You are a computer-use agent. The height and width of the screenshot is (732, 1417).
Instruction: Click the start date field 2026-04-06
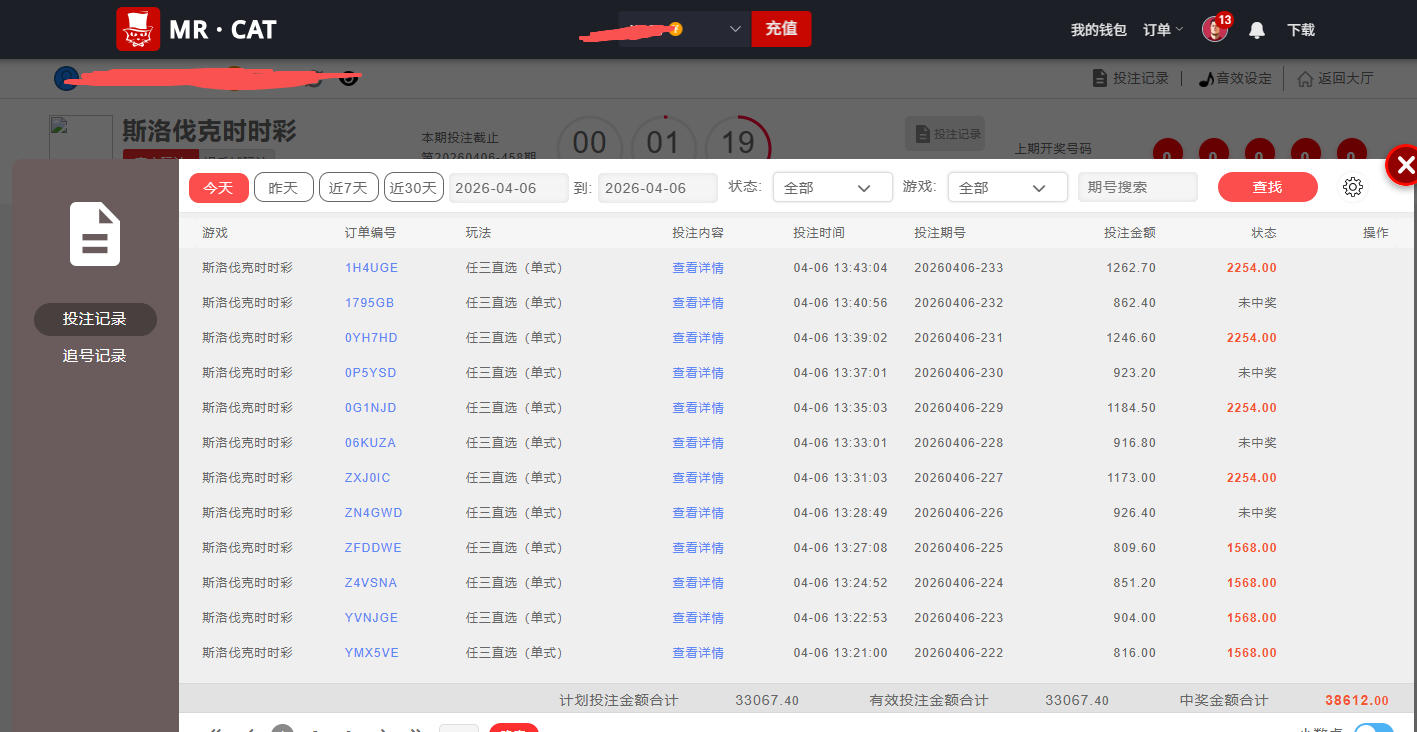coord(509,188)
